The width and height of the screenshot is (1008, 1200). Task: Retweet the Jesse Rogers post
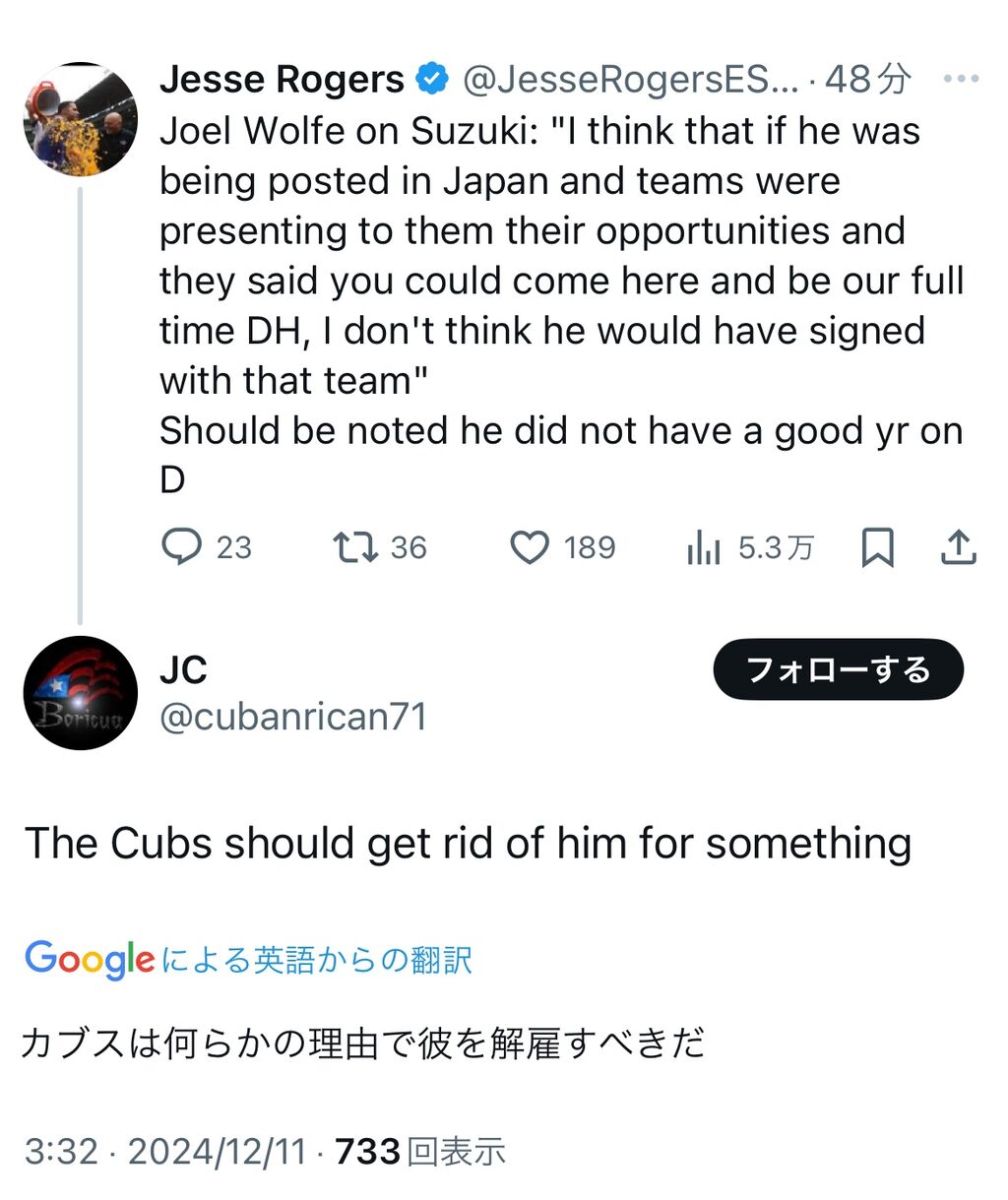click(x=355, y=547)
